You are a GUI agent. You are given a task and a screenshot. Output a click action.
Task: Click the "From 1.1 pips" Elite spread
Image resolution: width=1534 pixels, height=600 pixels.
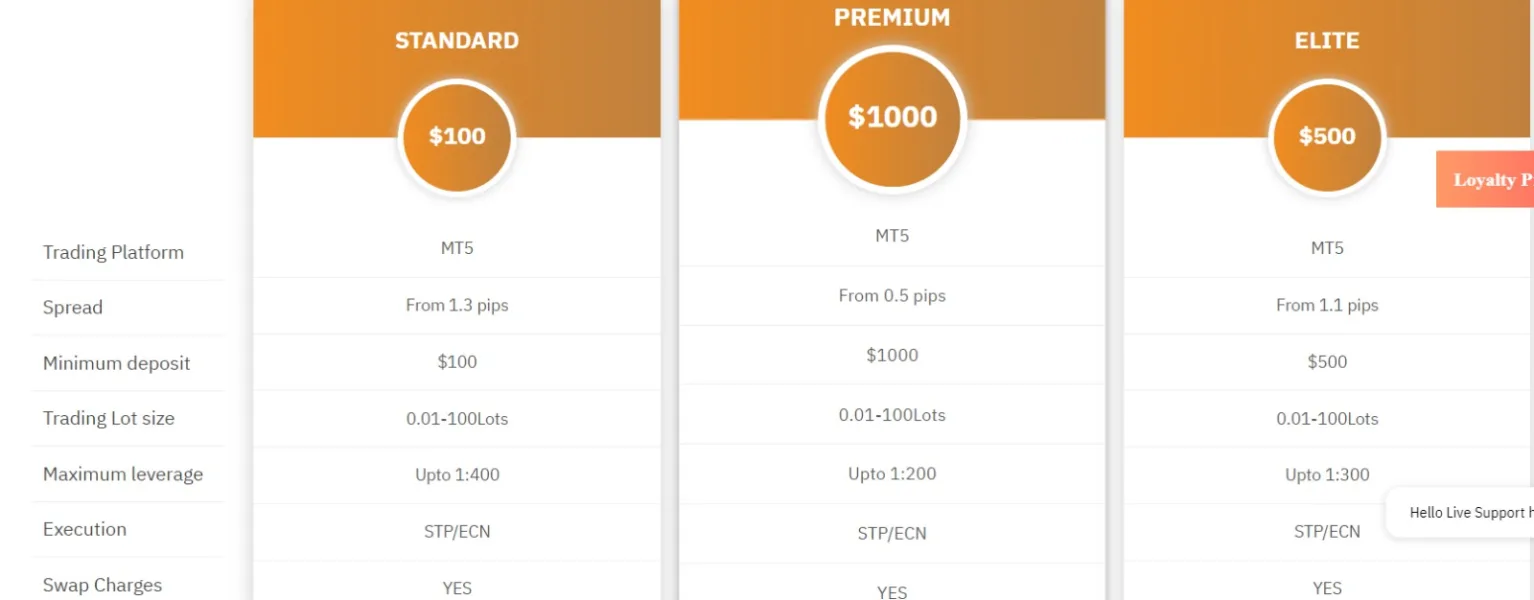pos(1327,306)
